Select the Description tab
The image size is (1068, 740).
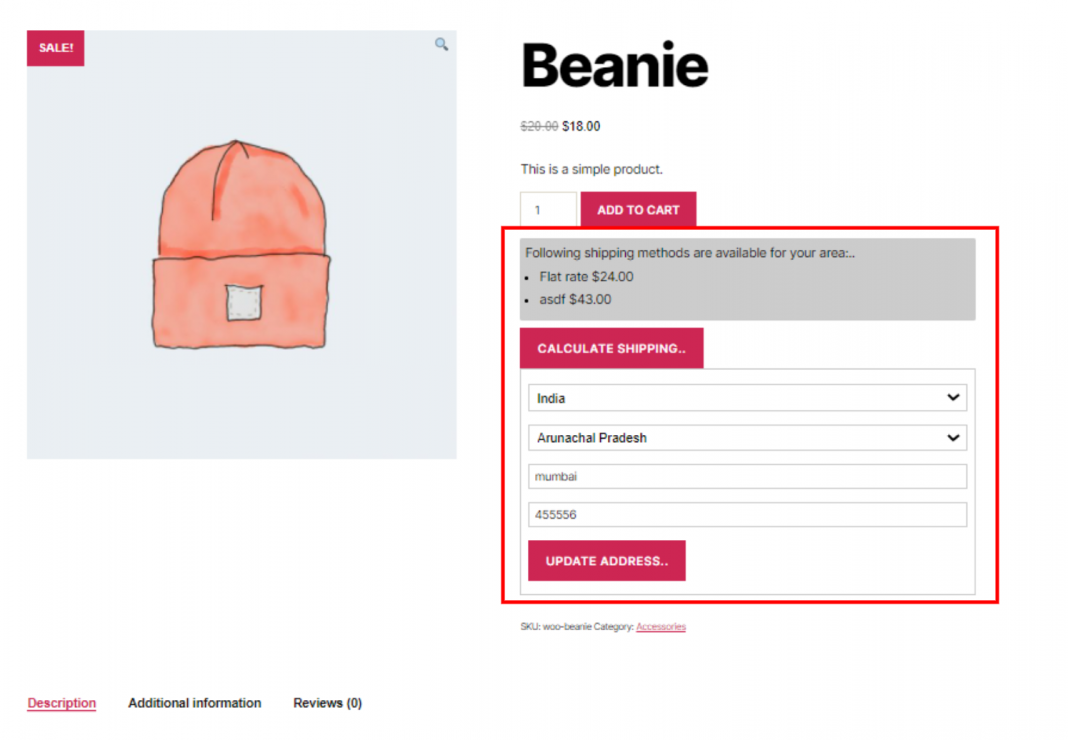pos(61,703)
